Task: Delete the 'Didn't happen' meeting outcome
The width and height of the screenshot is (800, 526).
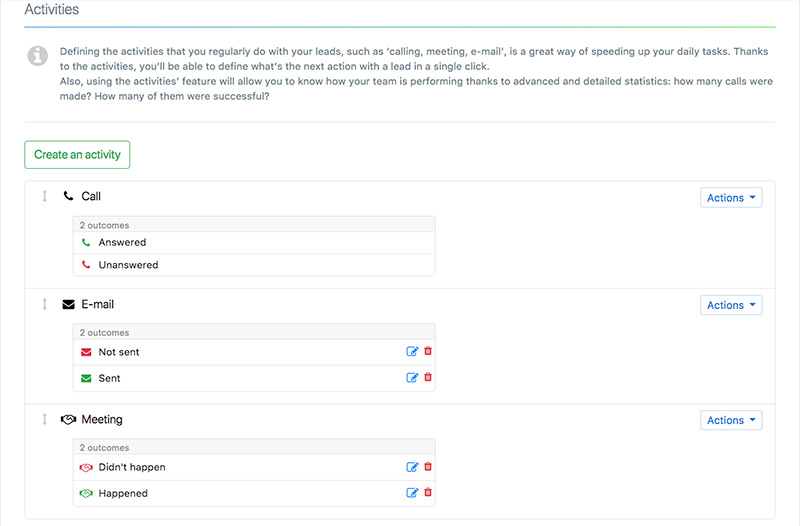Action: [x=428, y=467]
